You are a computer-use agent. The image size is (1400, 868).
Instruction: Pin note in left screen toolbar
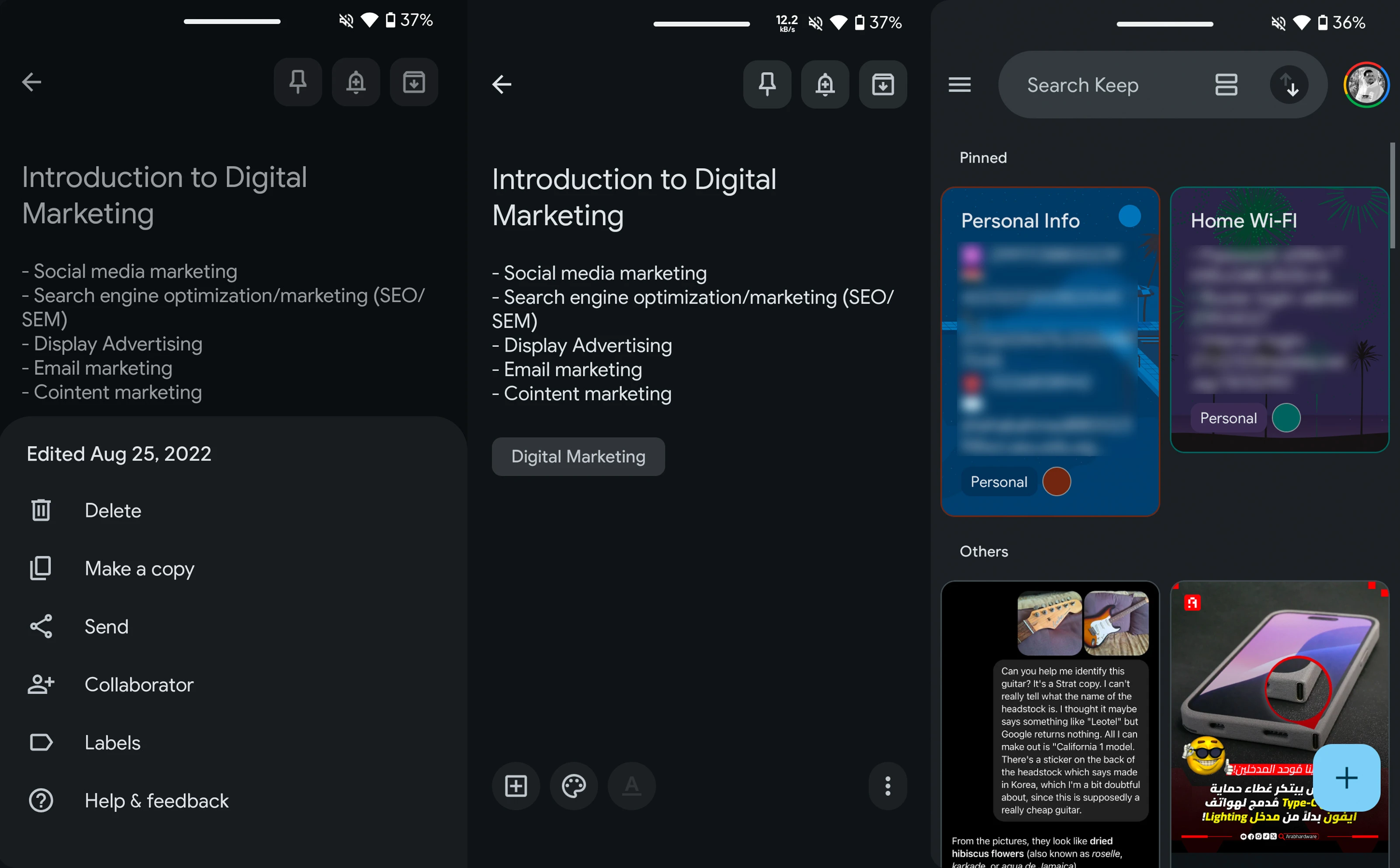(298, 82)
